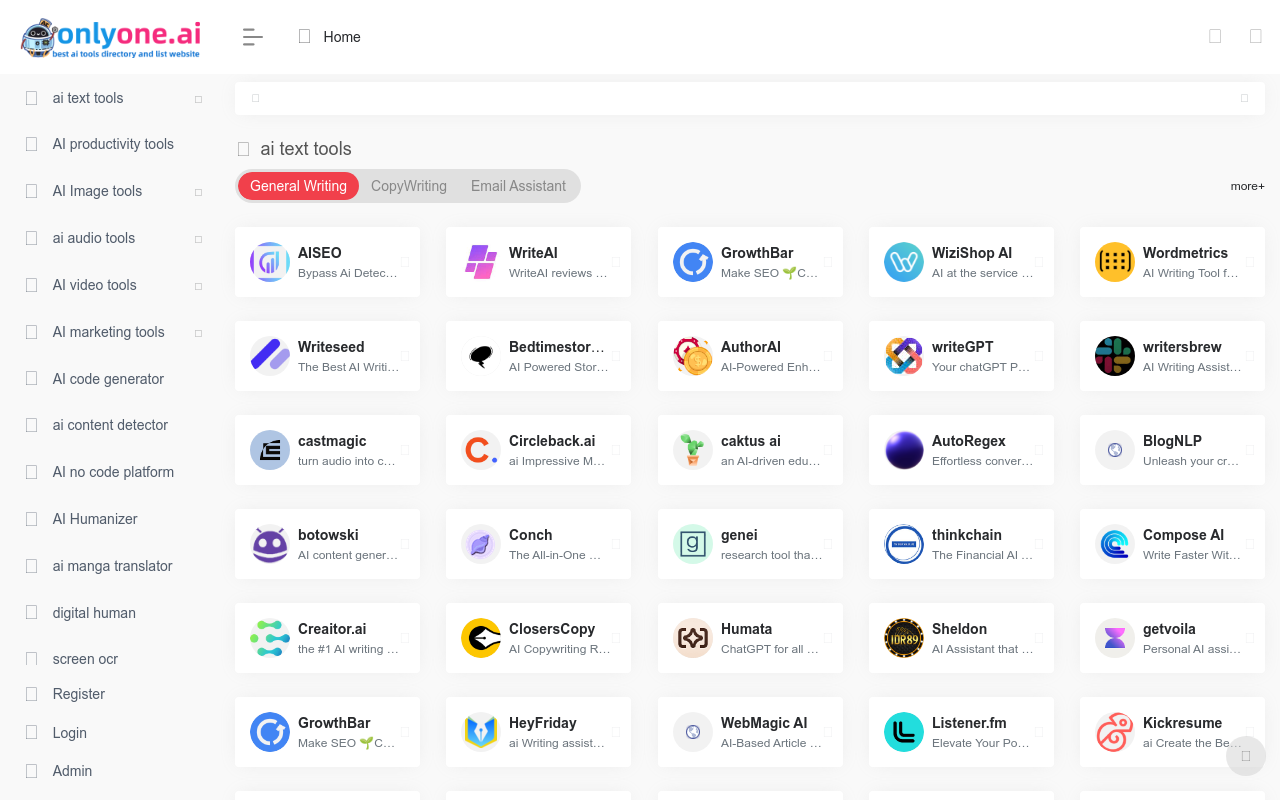Click the castmagic logo icon

270,450
